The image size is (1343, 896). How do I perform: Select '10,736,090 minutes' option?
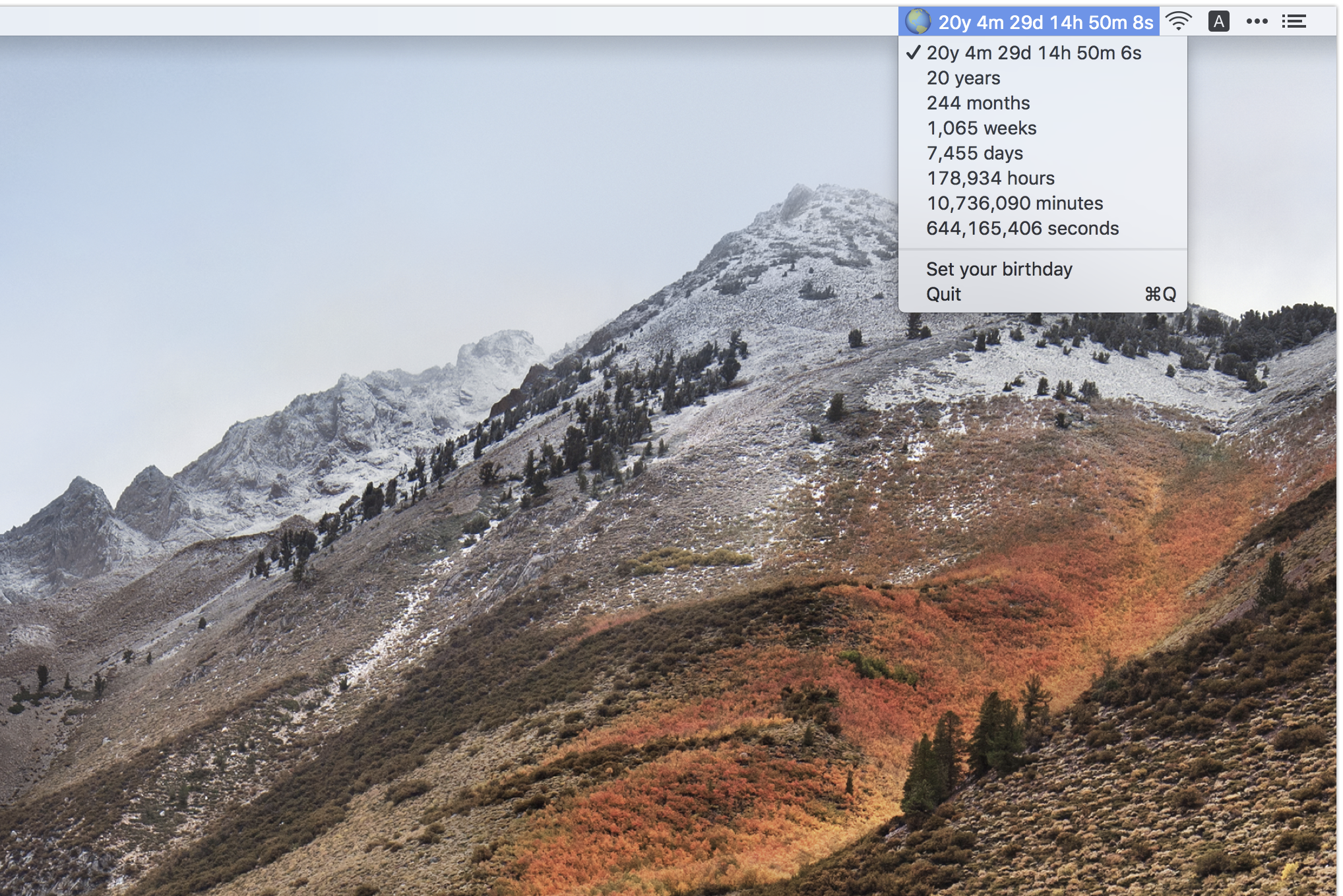tap(1014, 203)
